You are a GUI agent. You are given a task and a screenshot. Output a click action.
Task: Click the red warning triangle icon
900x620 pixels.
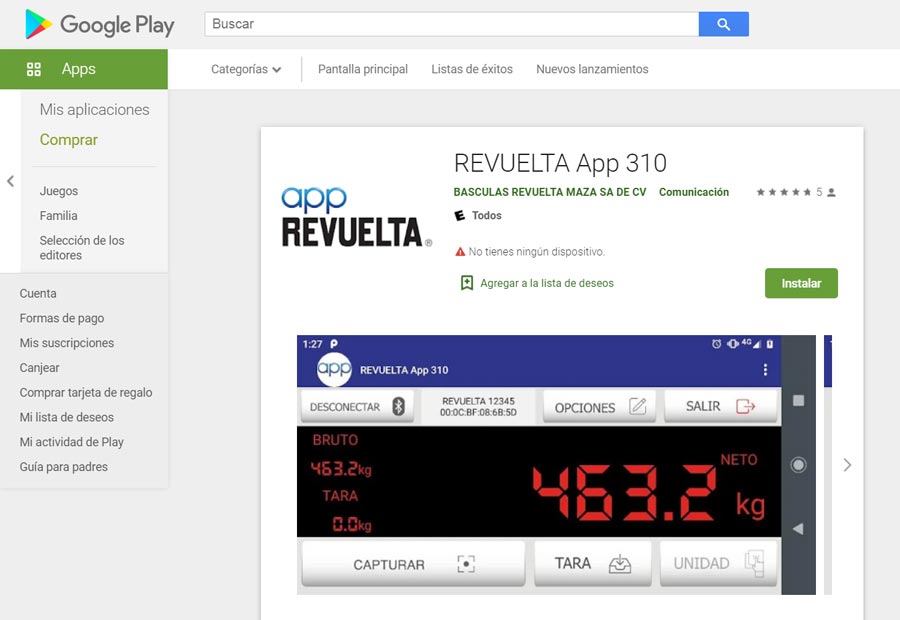tap(460, 251)
